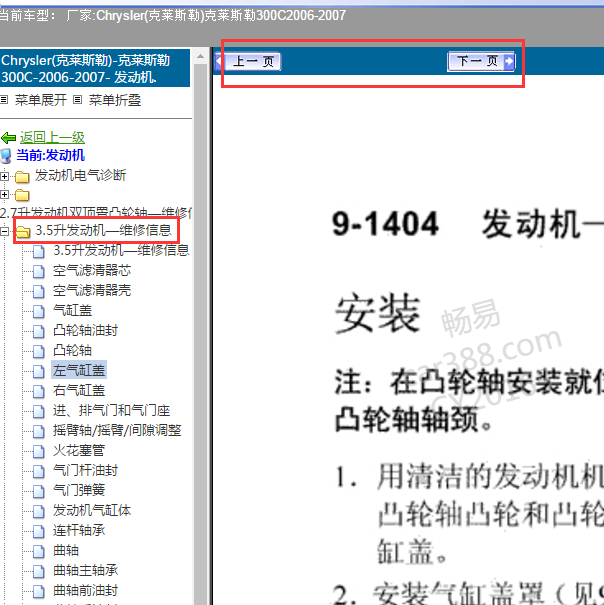Click the document icon beside 气缸盖
This screenshot has width=604, height=605.
click(39, 312)
